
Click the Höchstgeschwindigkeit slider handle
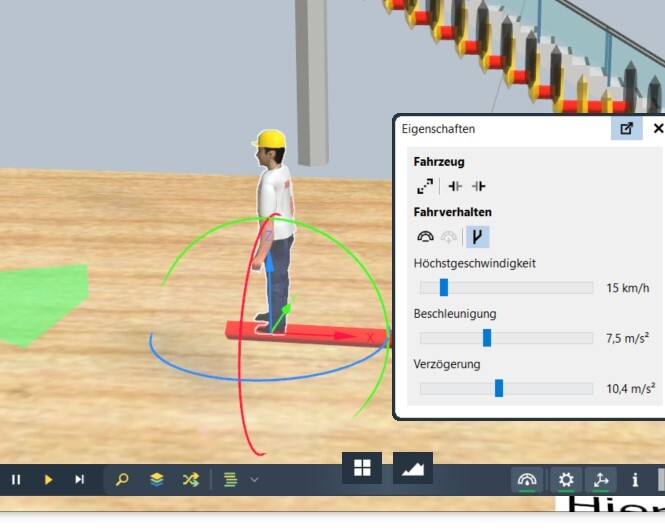click(443, 288)
